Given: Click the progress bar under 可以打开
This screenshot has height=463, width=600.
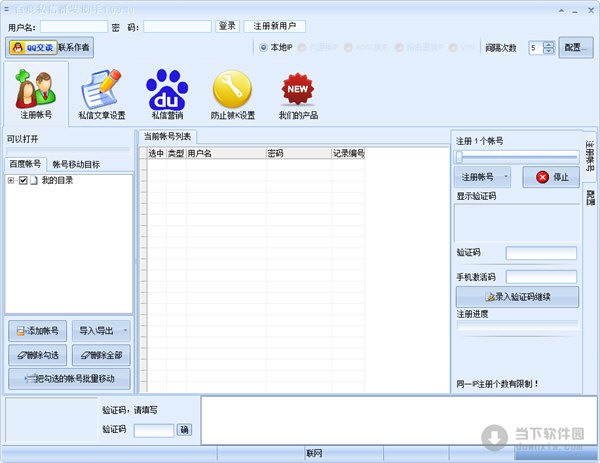Looking at the screenshot, I should (68, 150).
